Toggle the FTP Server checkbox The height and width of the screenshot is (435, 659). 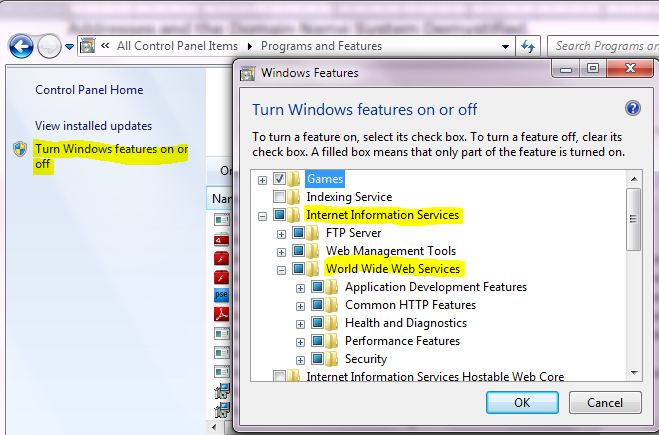[x=298, y=232]
